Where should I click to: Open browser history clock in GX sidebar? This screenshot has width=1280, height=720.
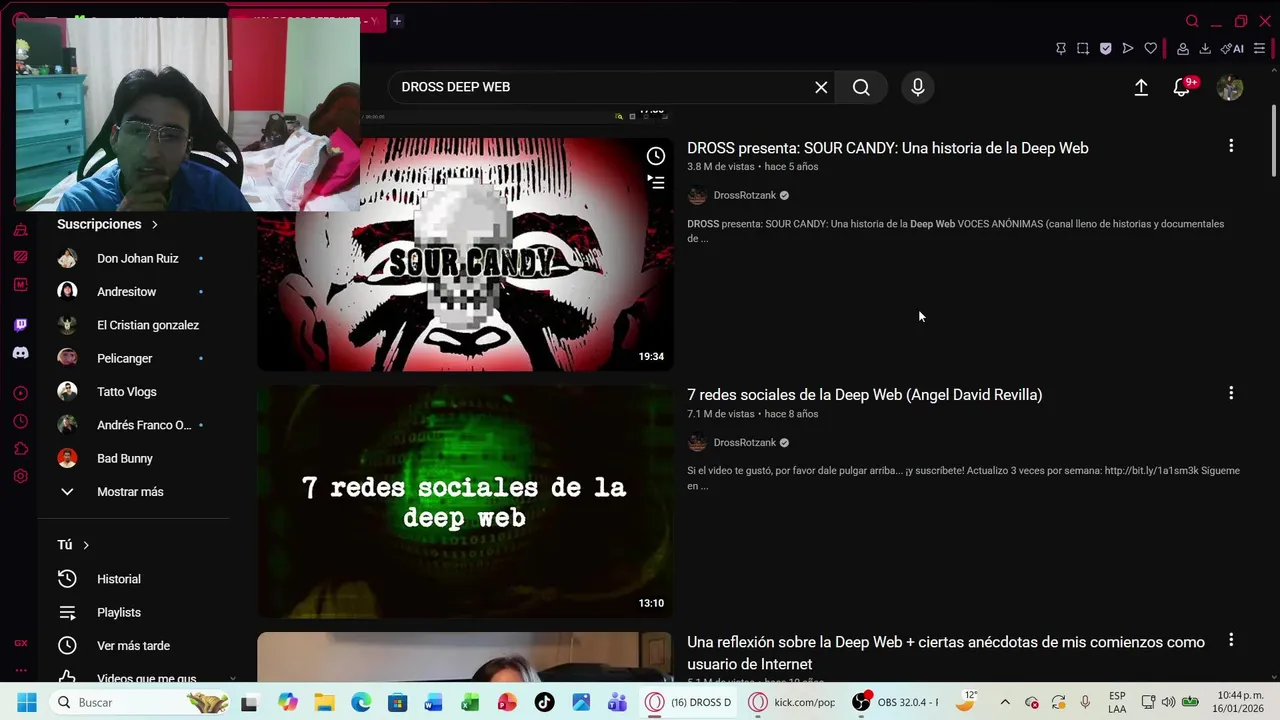point(20,421)
